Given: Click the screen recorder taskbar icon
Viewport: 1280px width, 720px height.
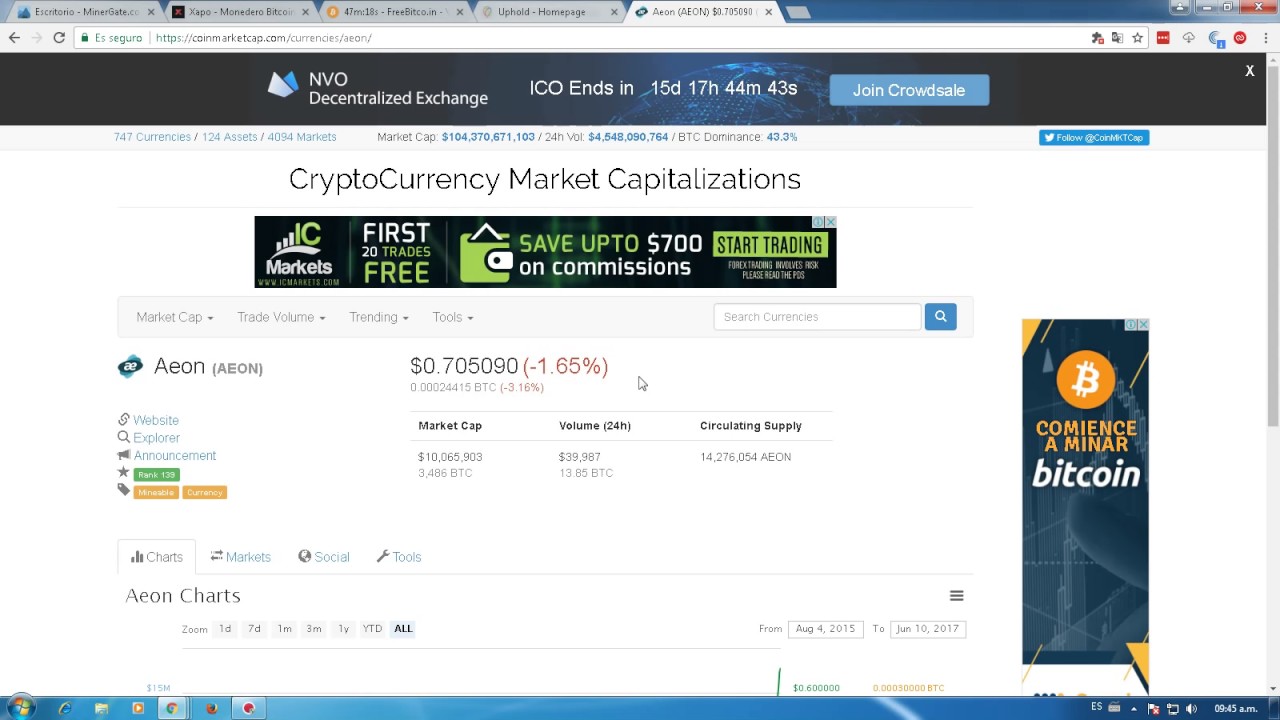Looking at the screenshot, I should coord(249,708).
